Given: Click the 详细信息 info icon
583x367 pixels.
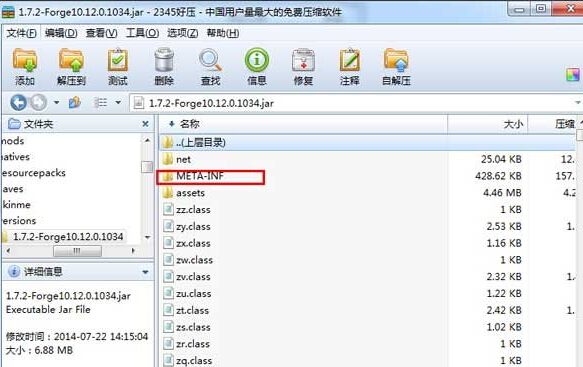Looking at the screenshot, I should (x=14, y=272).
